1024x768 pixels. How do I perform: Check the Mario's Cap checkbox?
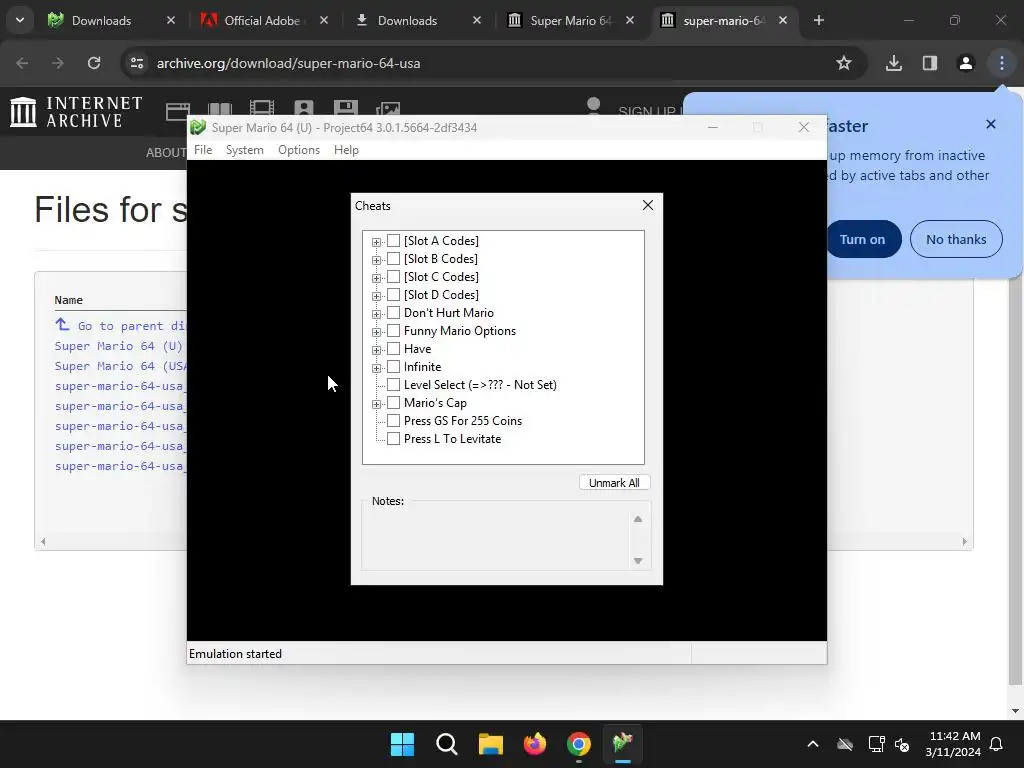[x=394, y=402]
